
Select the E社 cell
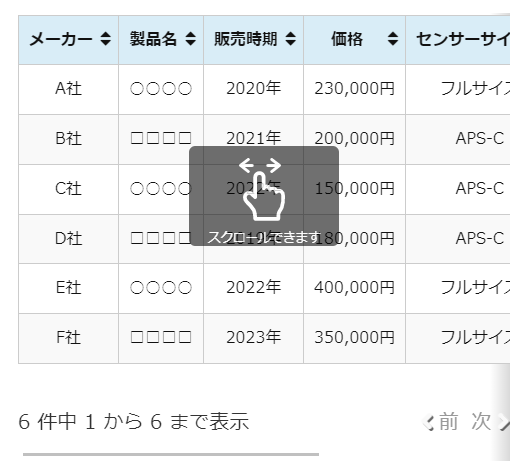tap(68, 288)
